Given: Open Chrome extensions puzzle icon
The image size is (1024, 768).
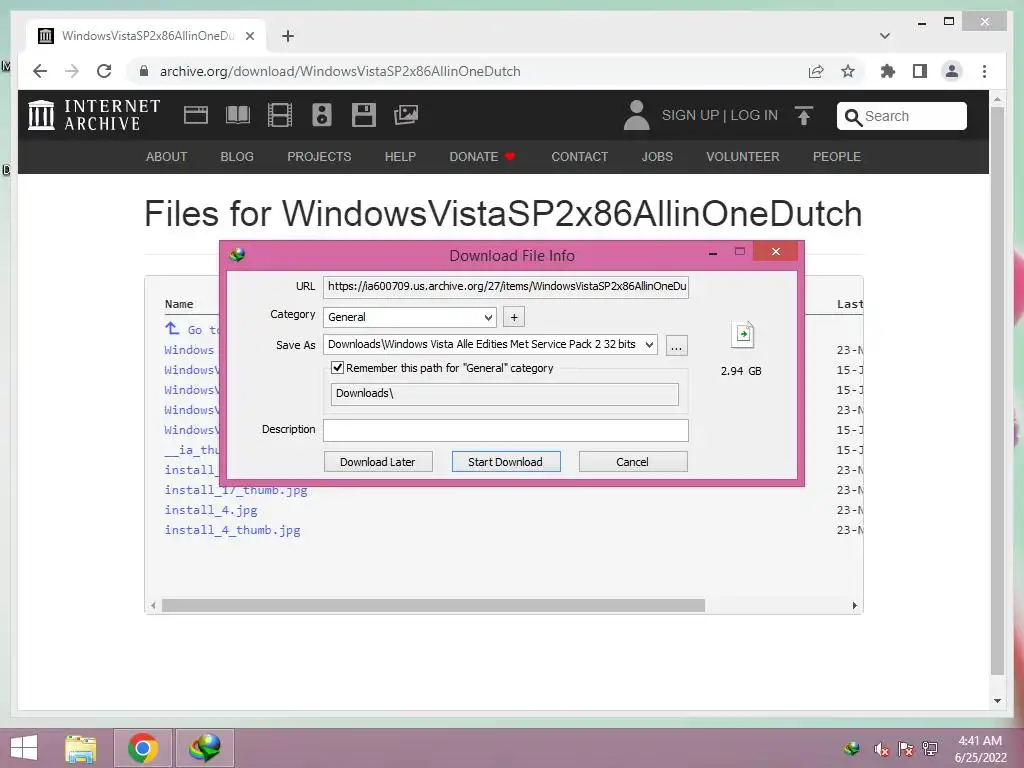Looking at the screenshot, I should point(888,71).
